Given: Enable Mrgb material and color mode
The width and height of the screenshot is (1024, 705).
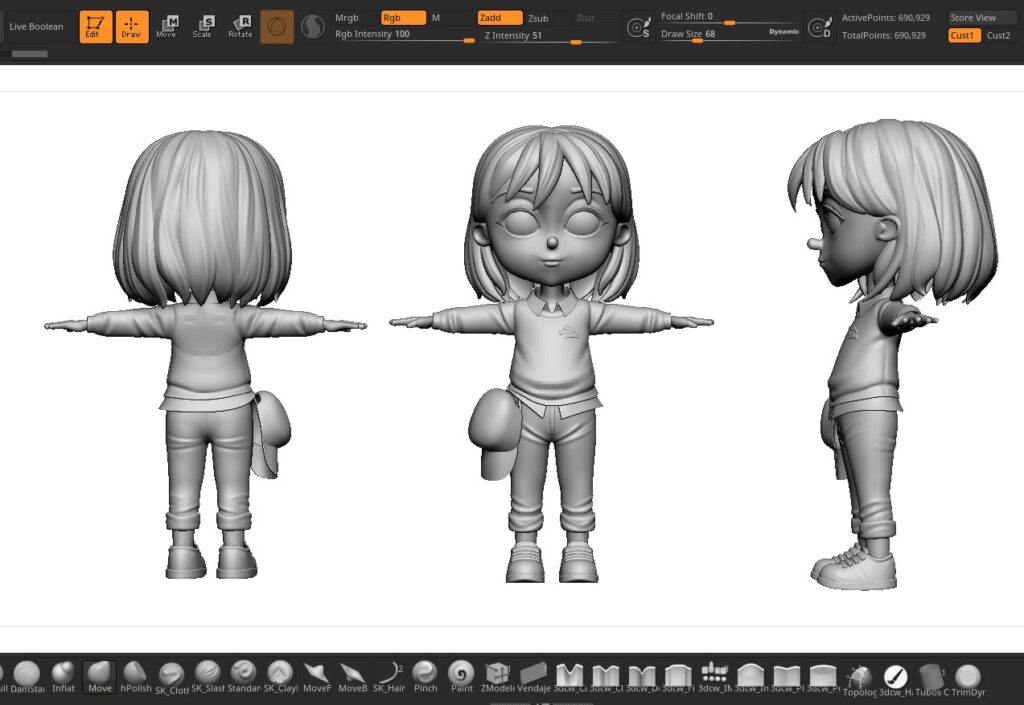Looking at the screenshot, I should [347, 18].
